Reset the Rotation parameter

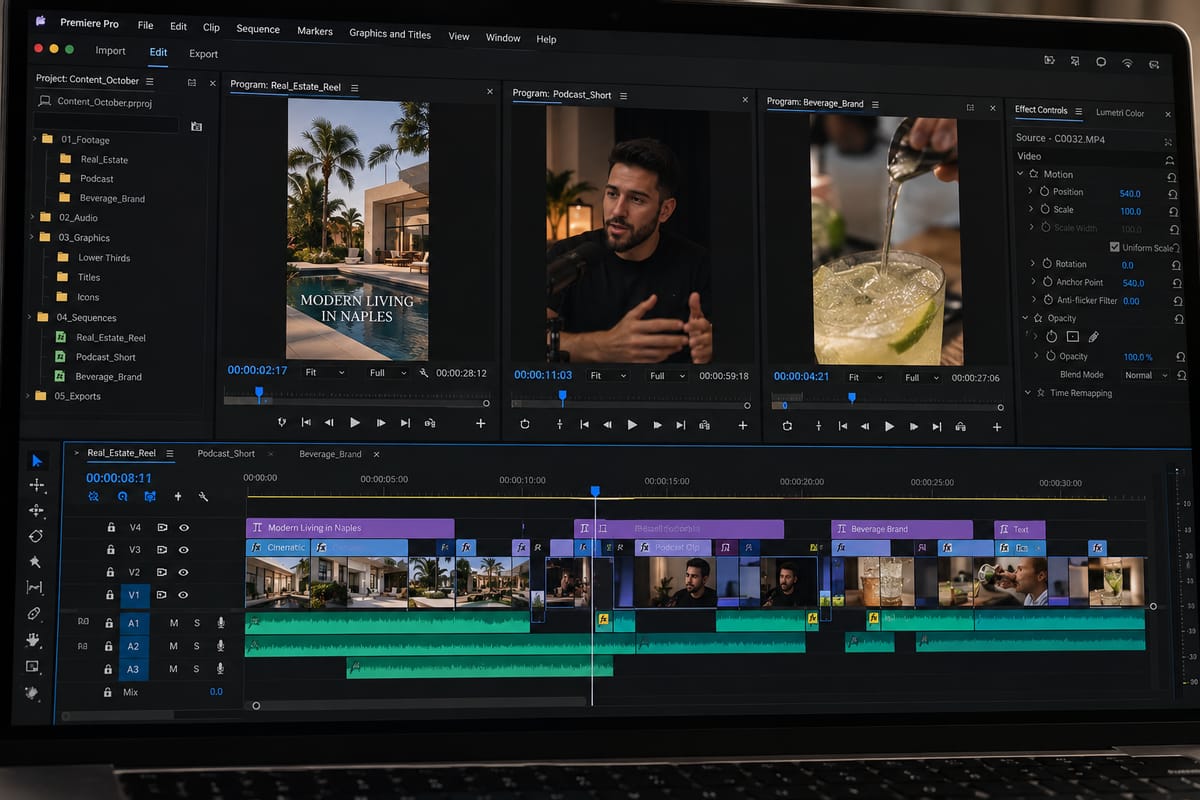(x=1176, y=266)
